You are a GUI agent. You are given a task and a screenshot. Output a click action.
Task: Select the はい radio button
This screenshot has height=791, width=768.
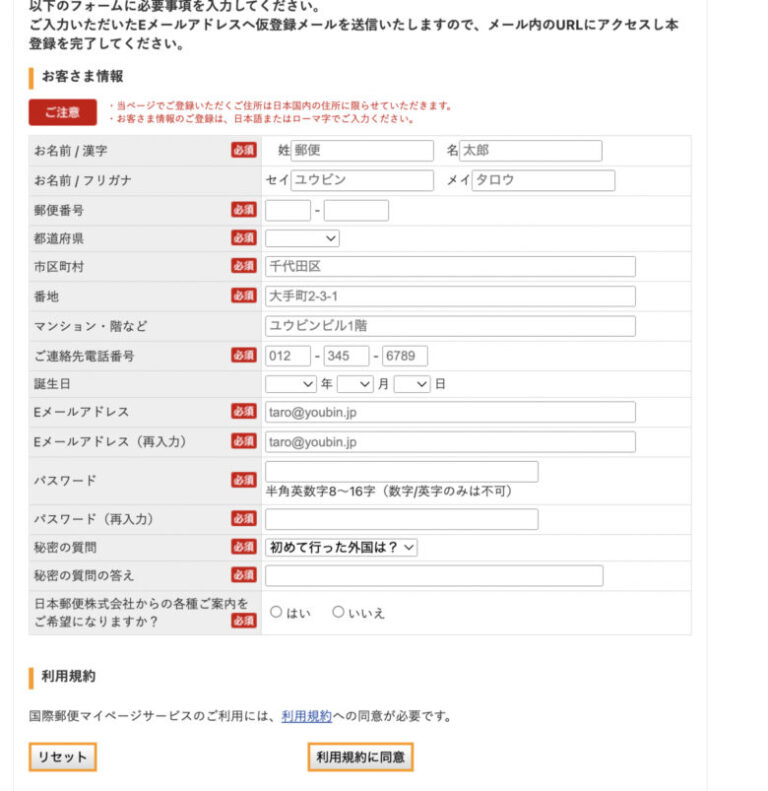[276, 612]
